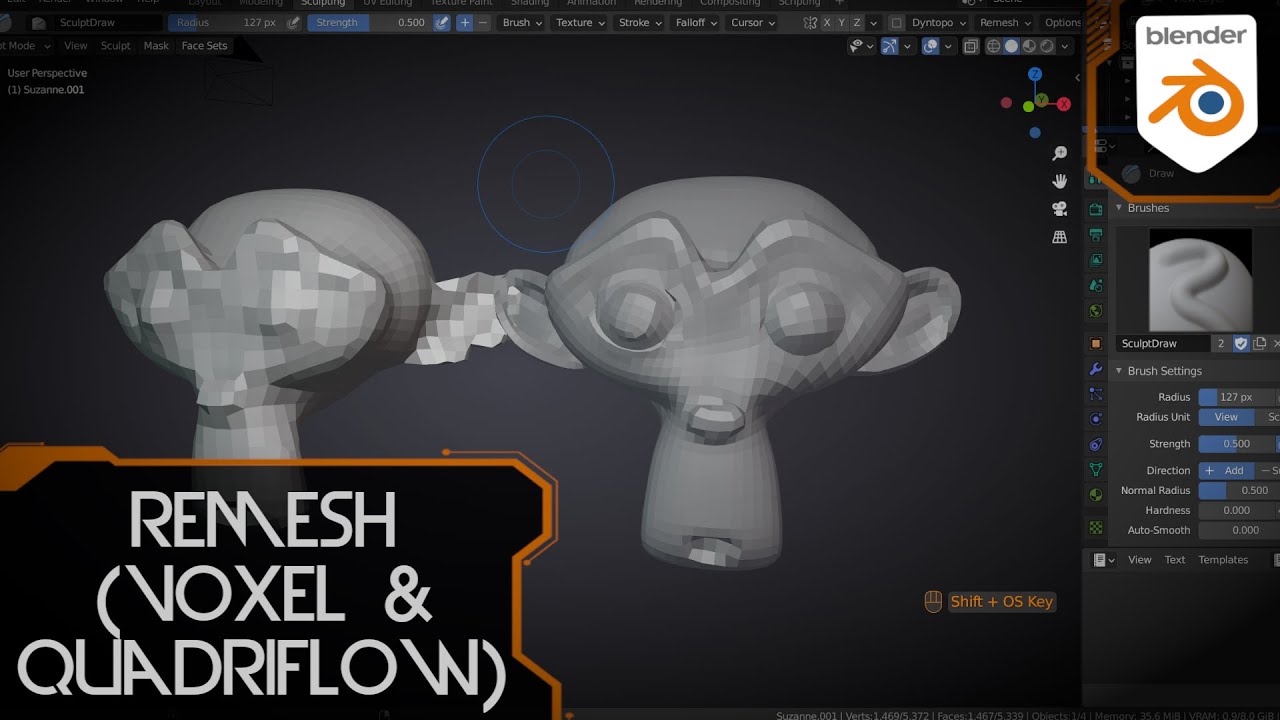
Task: Open the Face Sets menu
Action: [204, 46]
